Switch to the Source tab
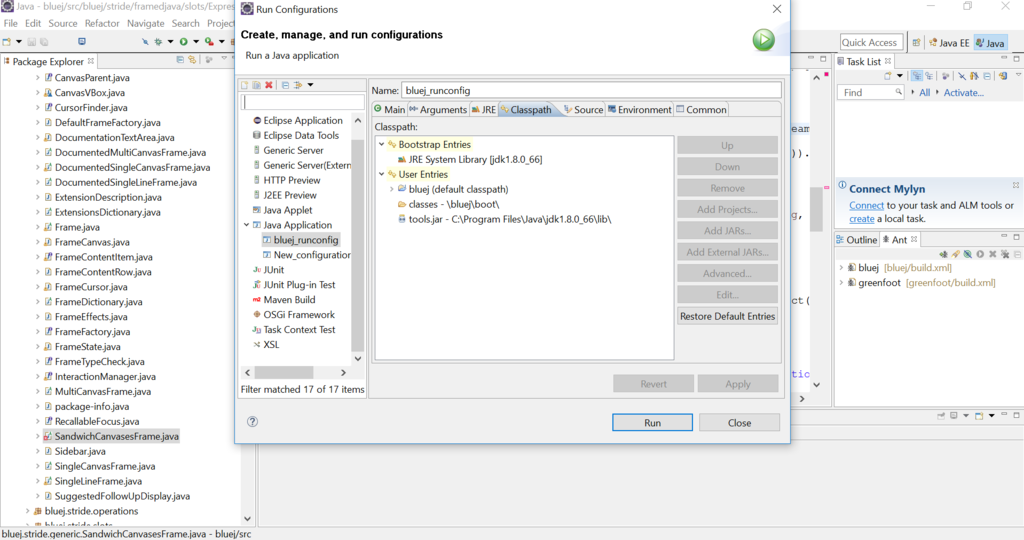This screenshot has width=1024, height=540. pyautogui.click(x=583, y=110)
